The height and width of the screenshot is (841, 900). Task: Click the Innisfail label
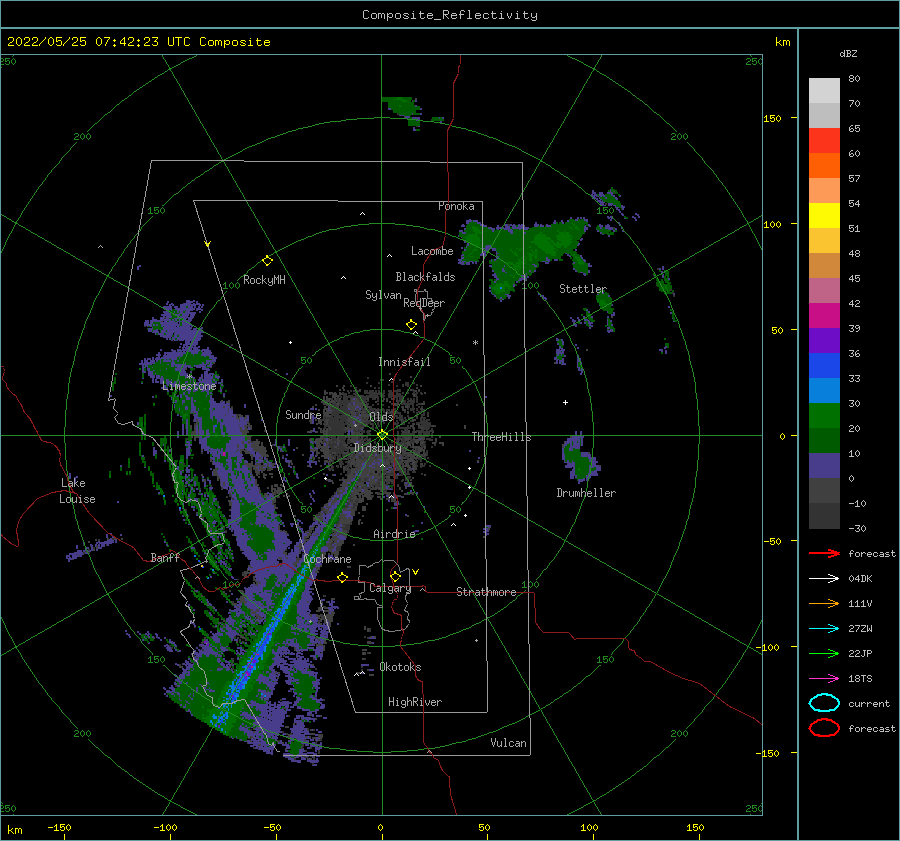(x=404, y=362)
